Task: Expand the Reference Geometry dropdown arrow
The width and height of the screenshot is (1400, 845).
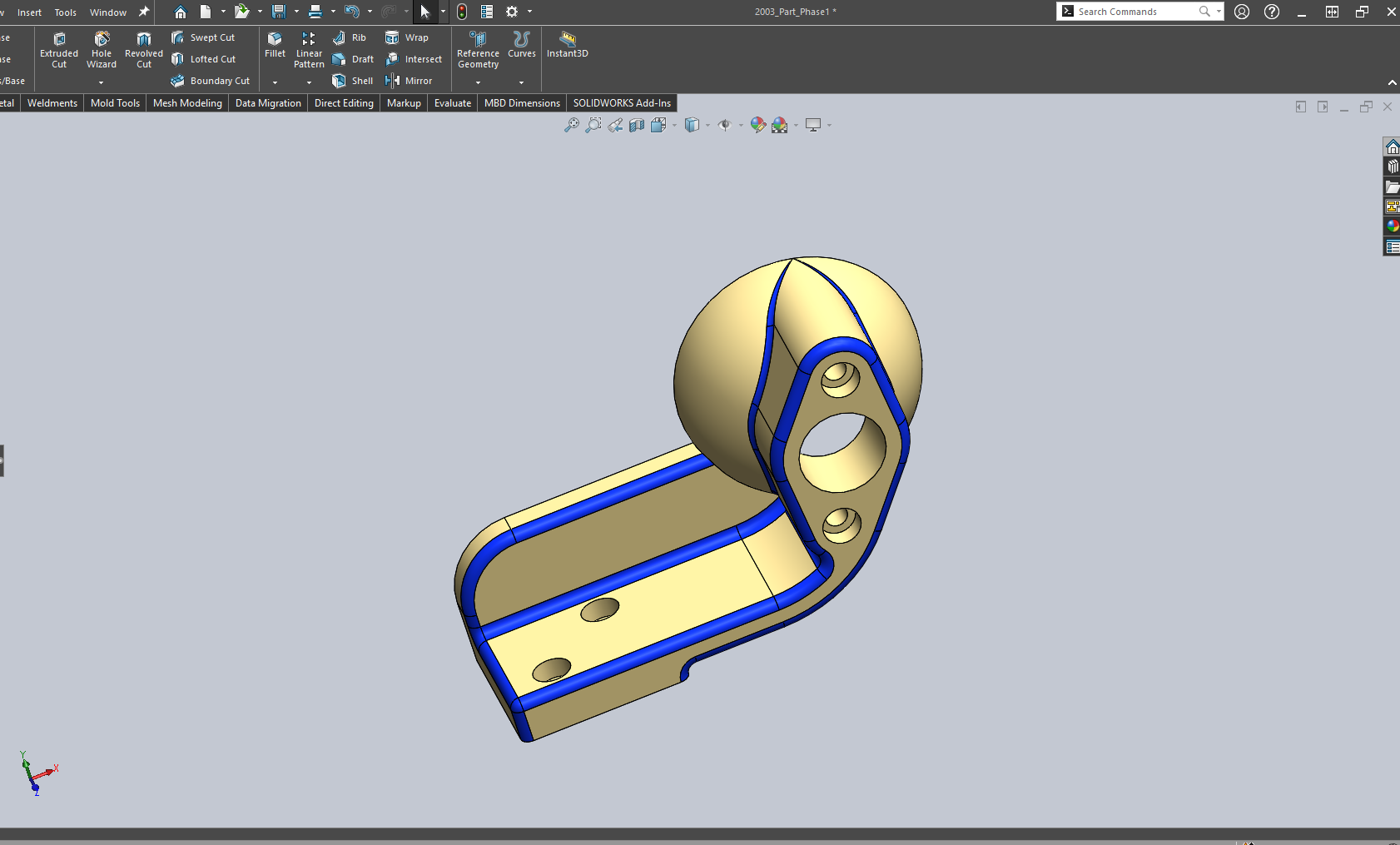Action: [479, 82]
